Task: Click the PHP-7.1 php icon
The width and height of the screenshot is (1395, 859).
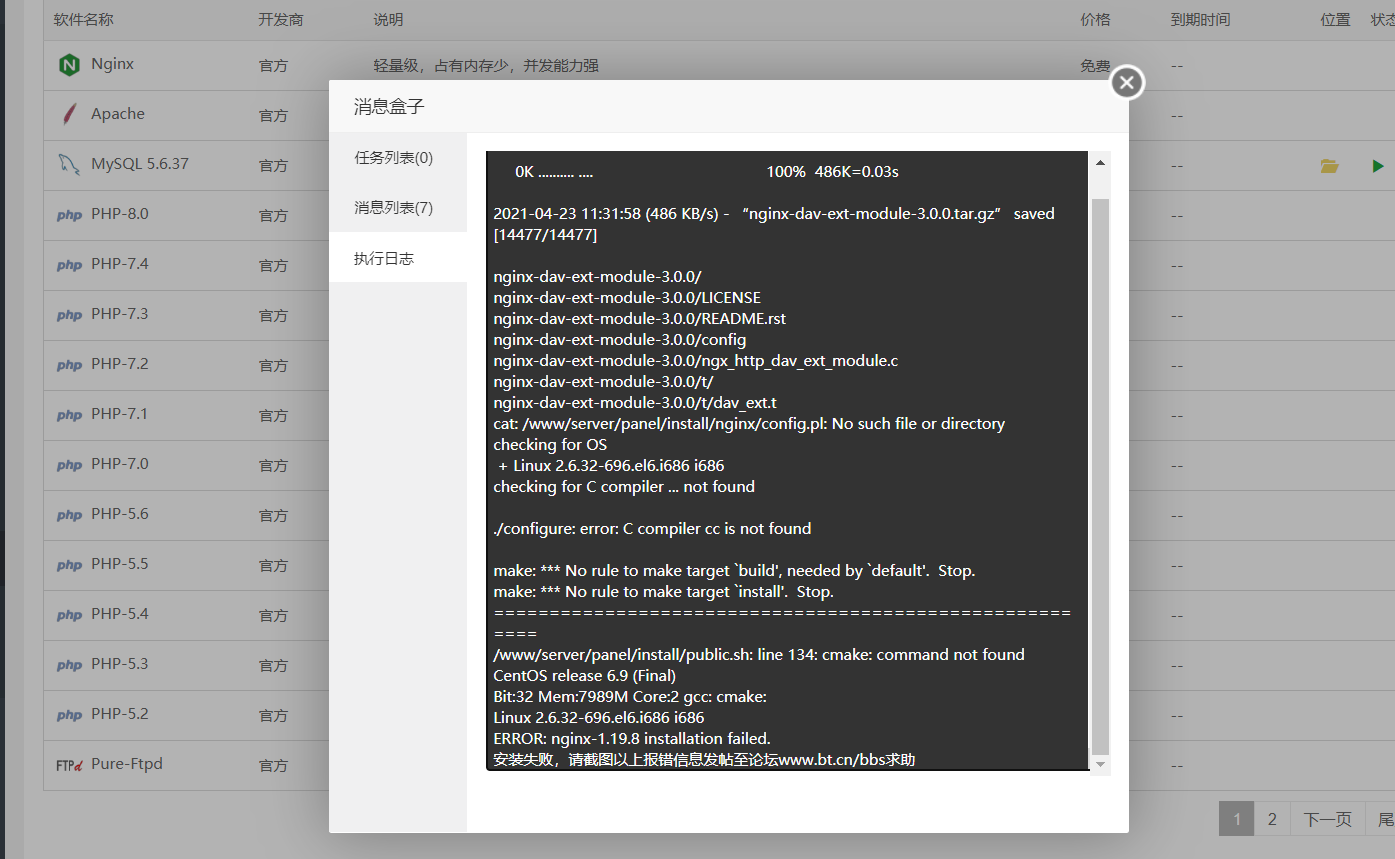Action: click(69, 415)
